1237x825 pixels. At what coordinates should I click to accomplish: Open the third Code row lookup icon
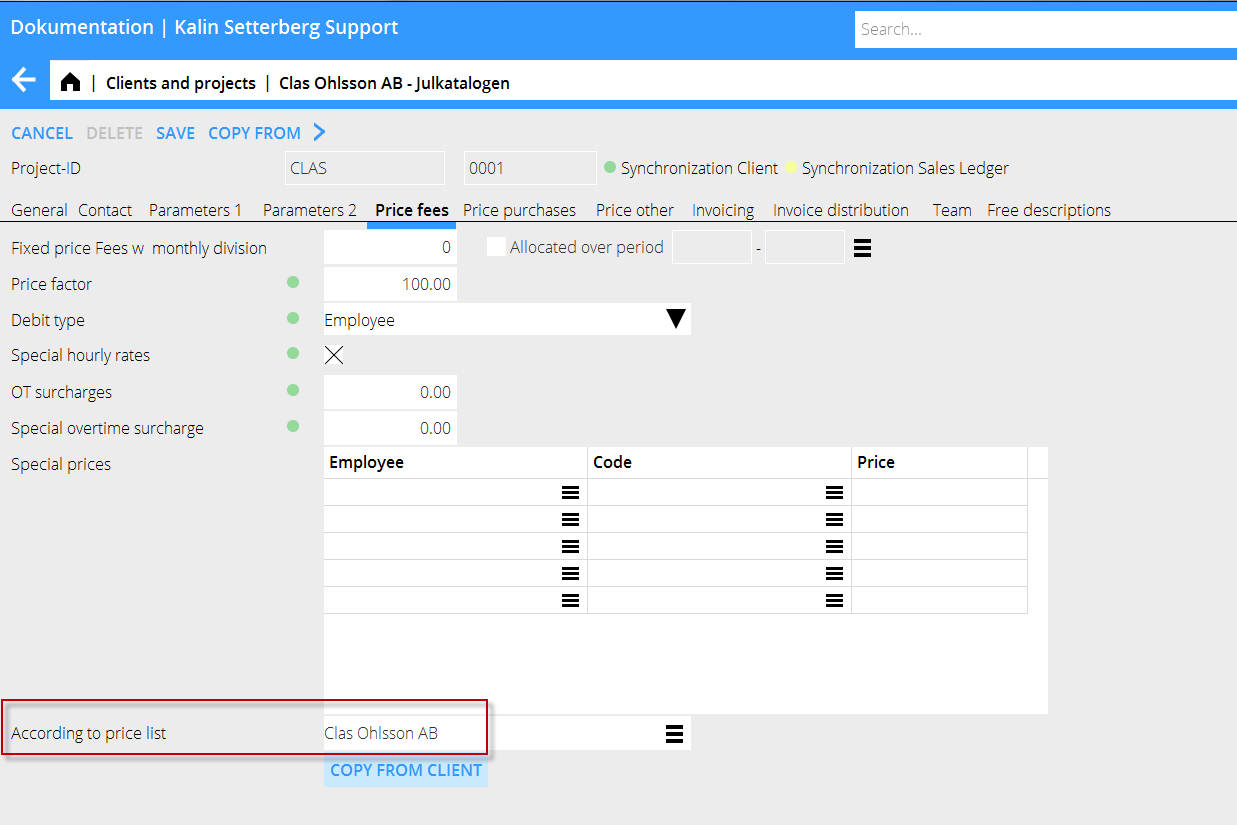(x=834, y=546)
